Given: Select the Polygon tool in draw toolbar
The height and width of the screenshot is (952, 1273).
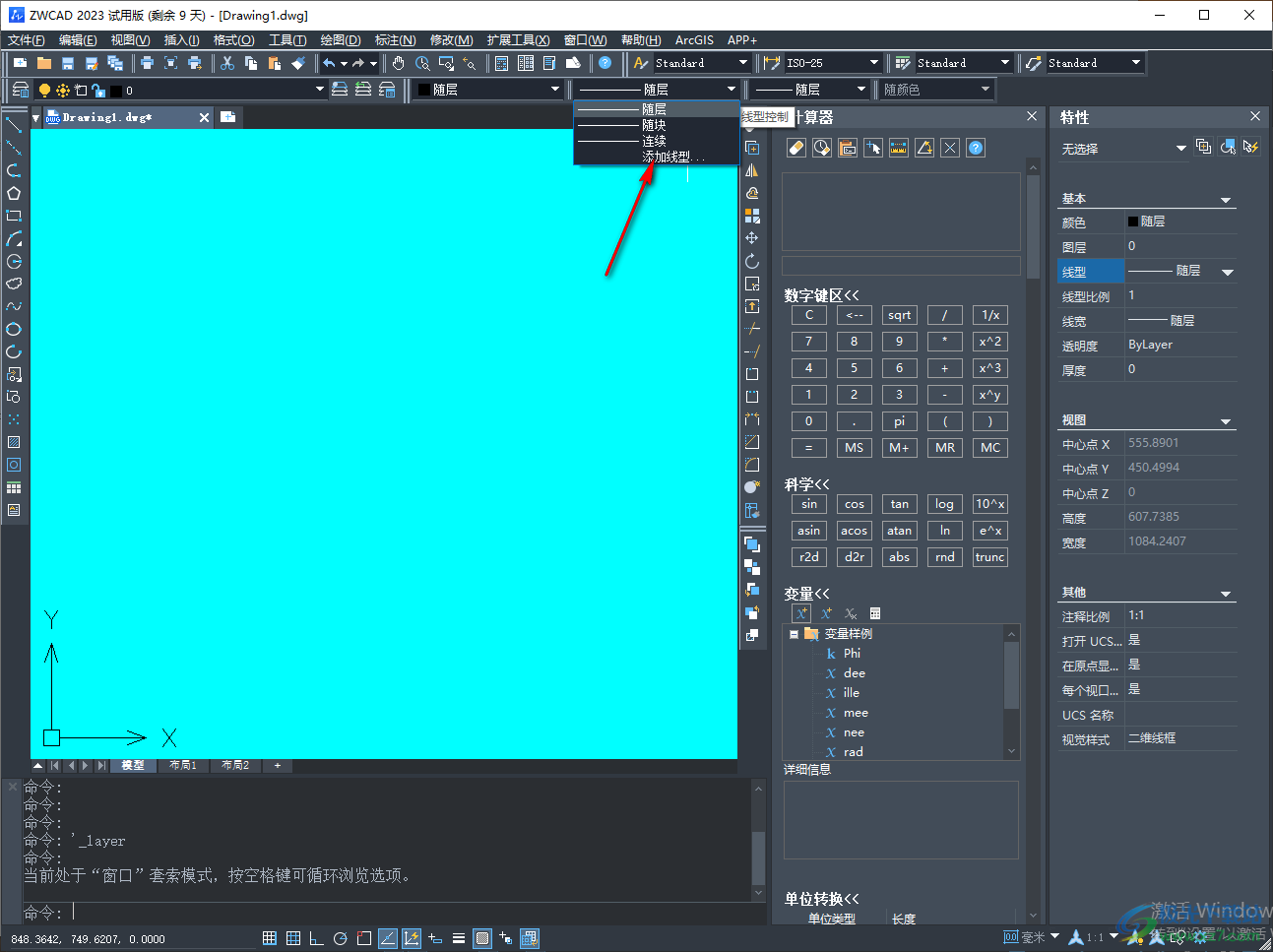Looking at the screenshot, I should (x=14, y=193).
